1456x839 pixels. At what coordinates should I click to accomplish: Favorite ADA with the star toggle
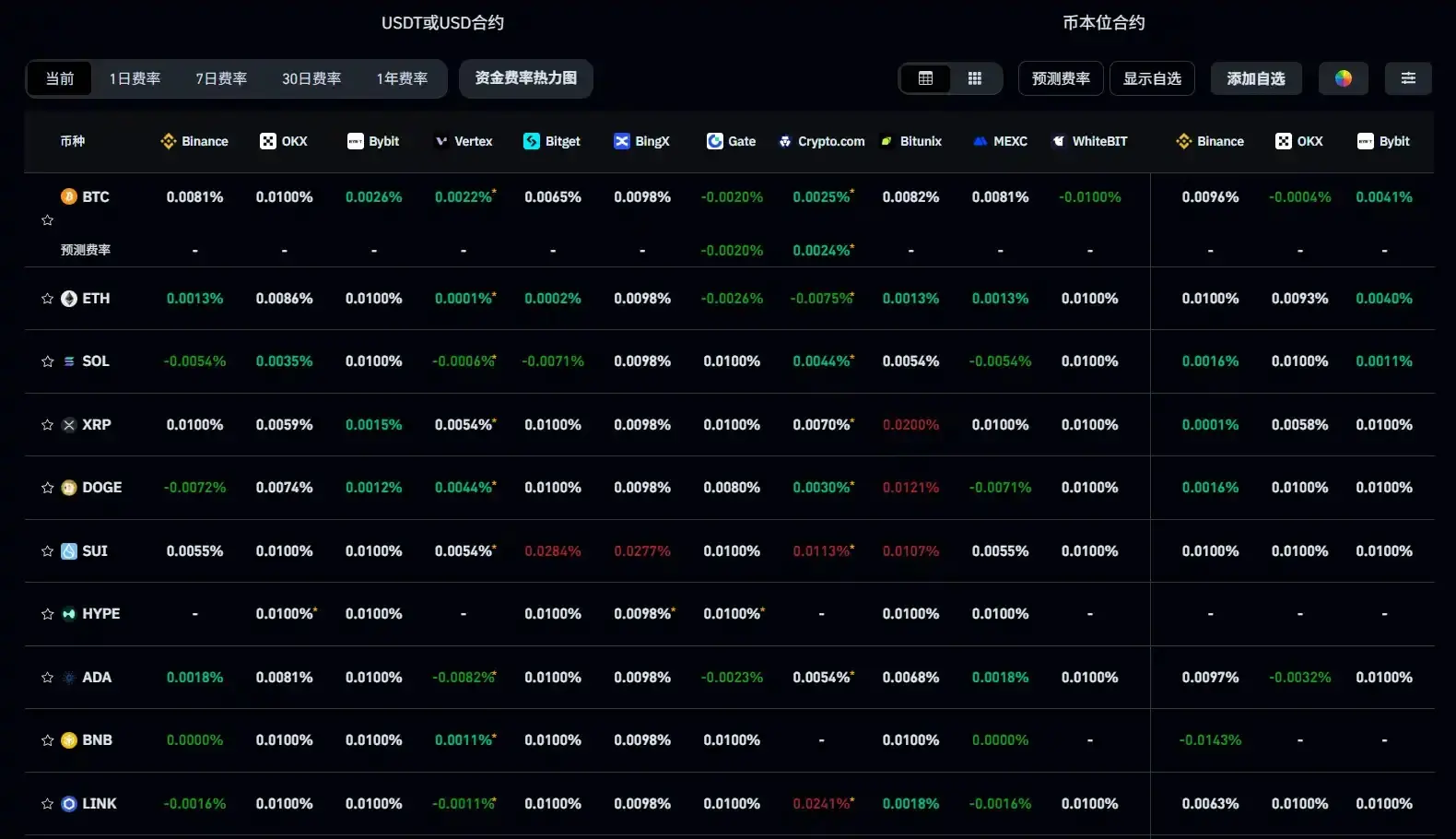(48, 678)
